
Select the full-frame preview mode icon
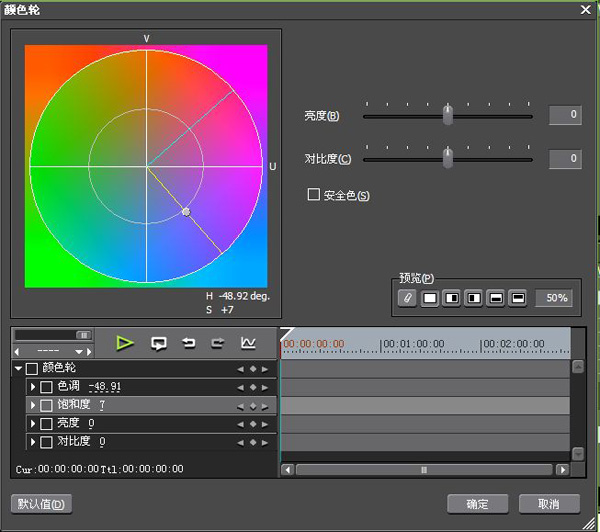[430, 298]
